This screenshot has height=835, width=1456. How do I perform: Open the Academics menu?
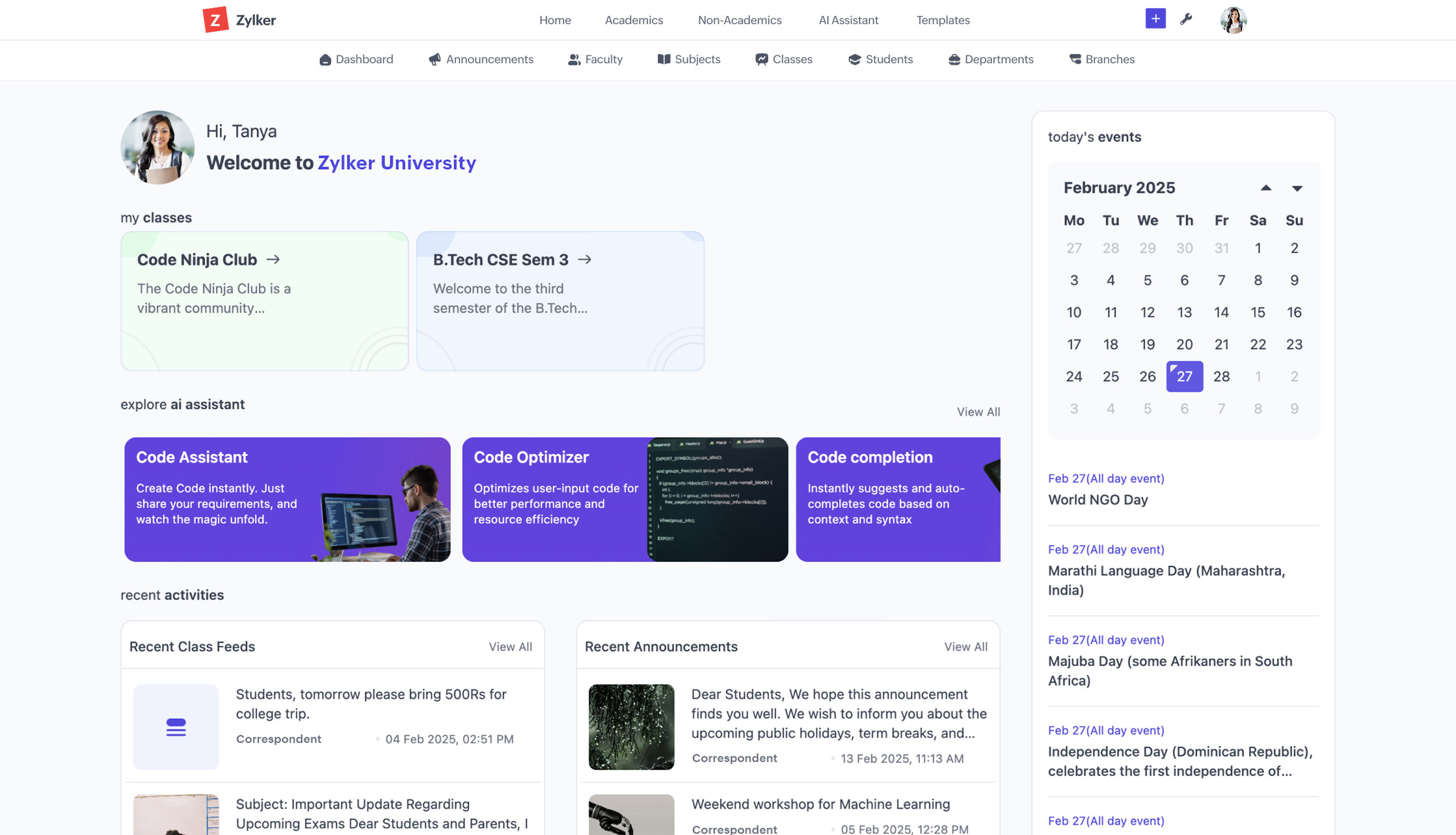[634, 20]
